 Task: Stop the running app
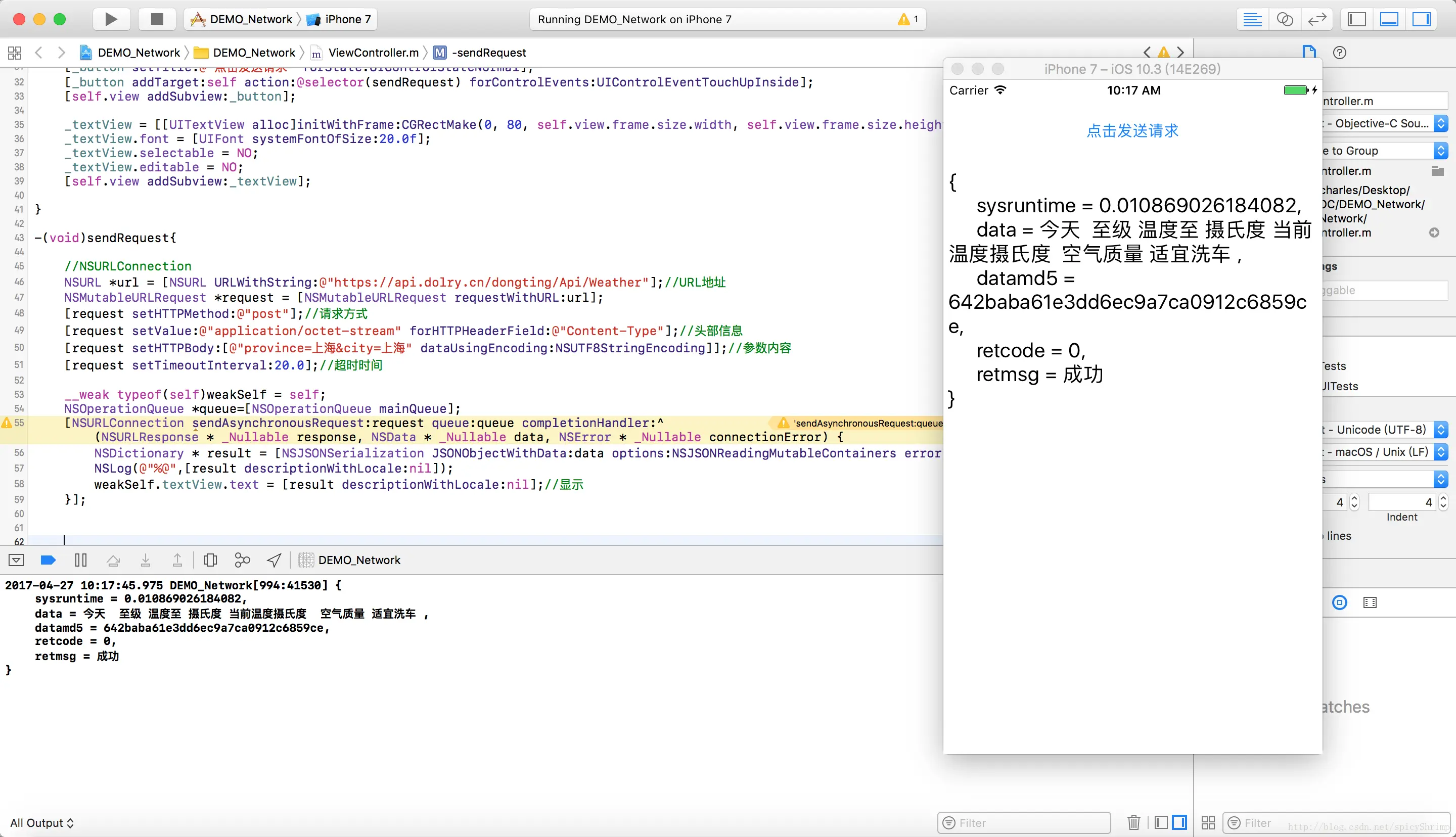[157, 19]
